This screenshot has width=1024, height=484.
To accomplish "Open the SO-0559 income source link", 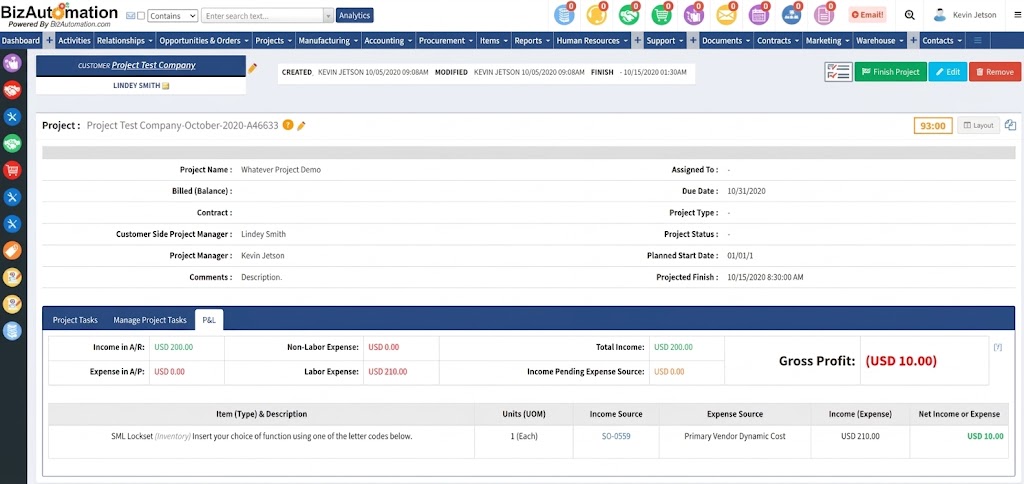I will coord(616,436).
